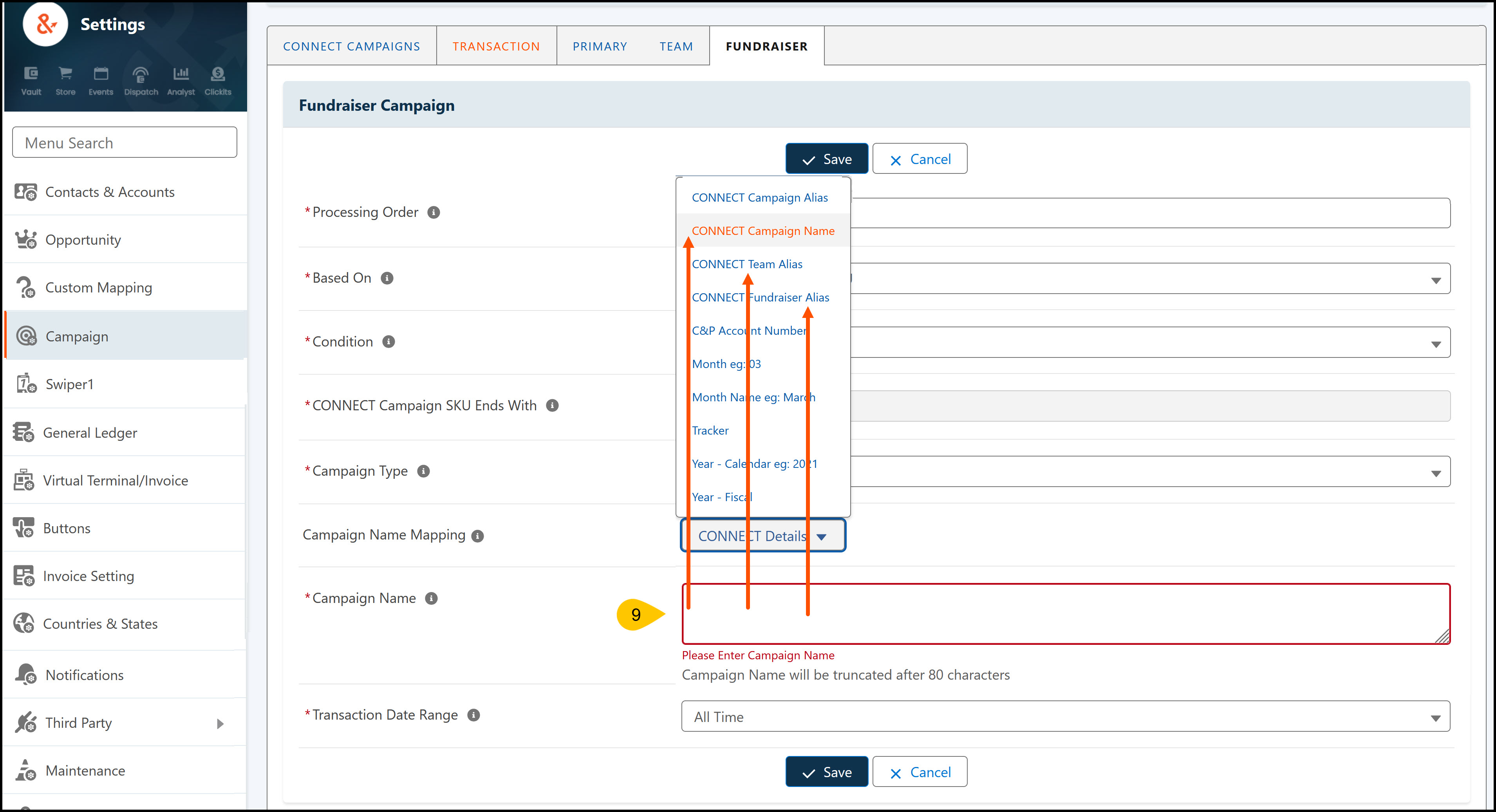The image size is (1496, 812).
Task: Click the Campaign target icon in sidebar
Action: tap(26, 336)
